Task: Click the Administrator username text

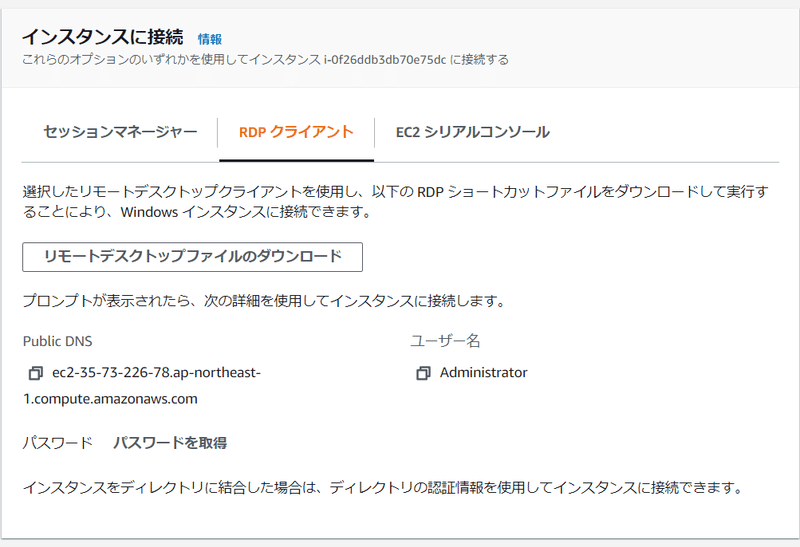Action: coord(483,372)
